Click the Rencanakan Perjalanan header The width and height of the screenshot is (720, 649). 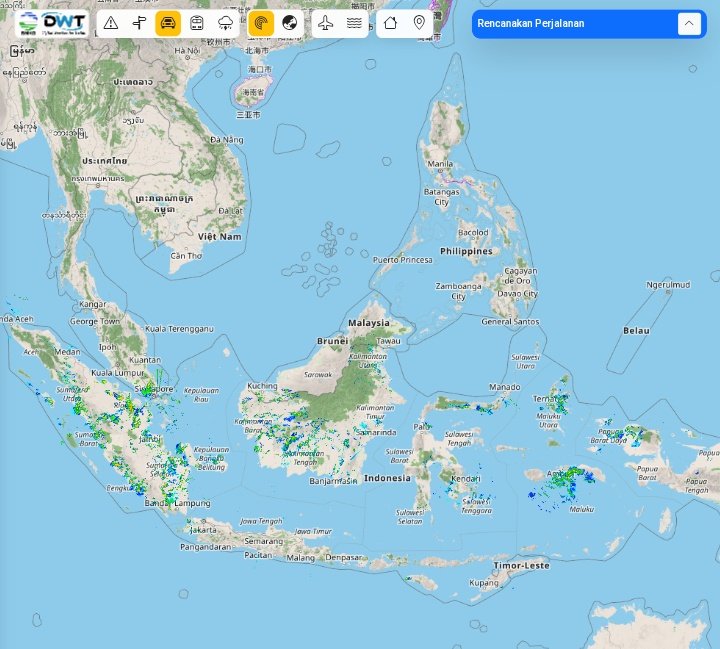click(x=531, y=23)
